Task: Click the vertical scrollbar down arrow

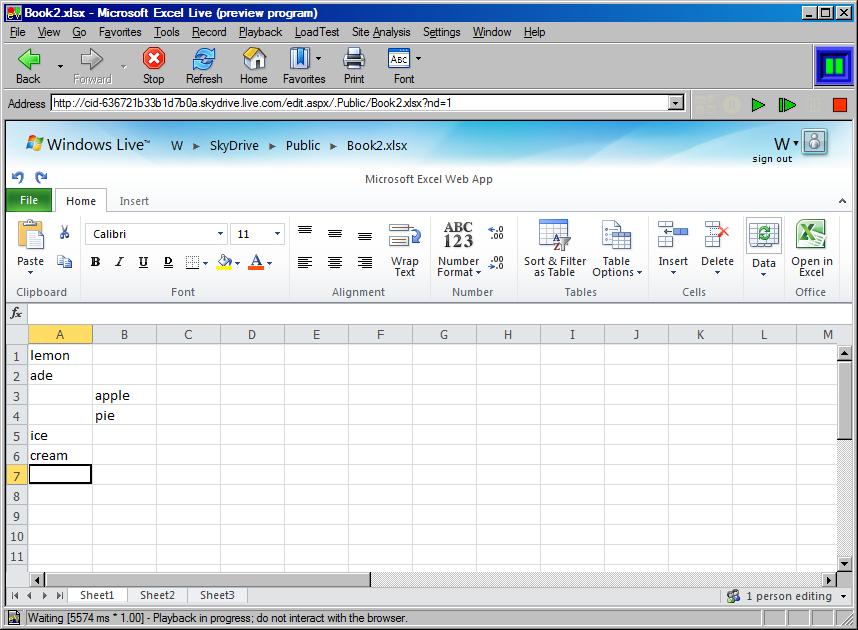Action: point(844,563)
